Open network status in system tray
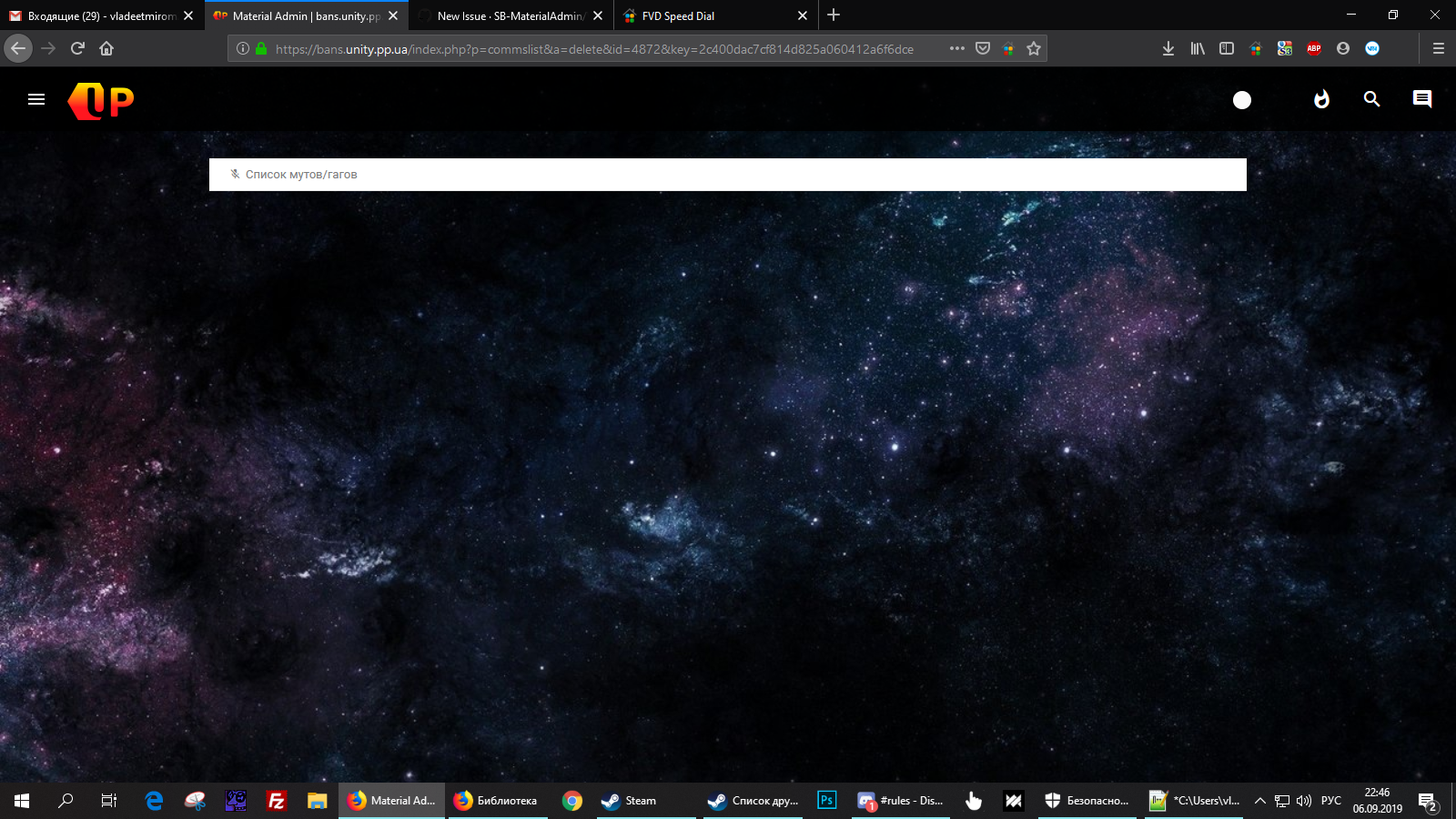Viewport: 1456px width, 819px height. (1282, 801)
